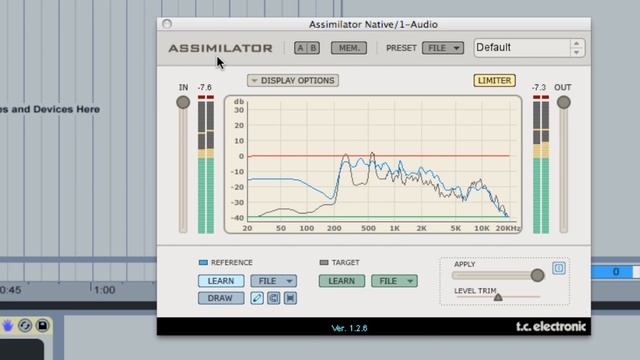Image resolution: width=640 pixels, height=360 pixels.
Task: Step to the next preset with down arrow
Action: click(576, 52)
